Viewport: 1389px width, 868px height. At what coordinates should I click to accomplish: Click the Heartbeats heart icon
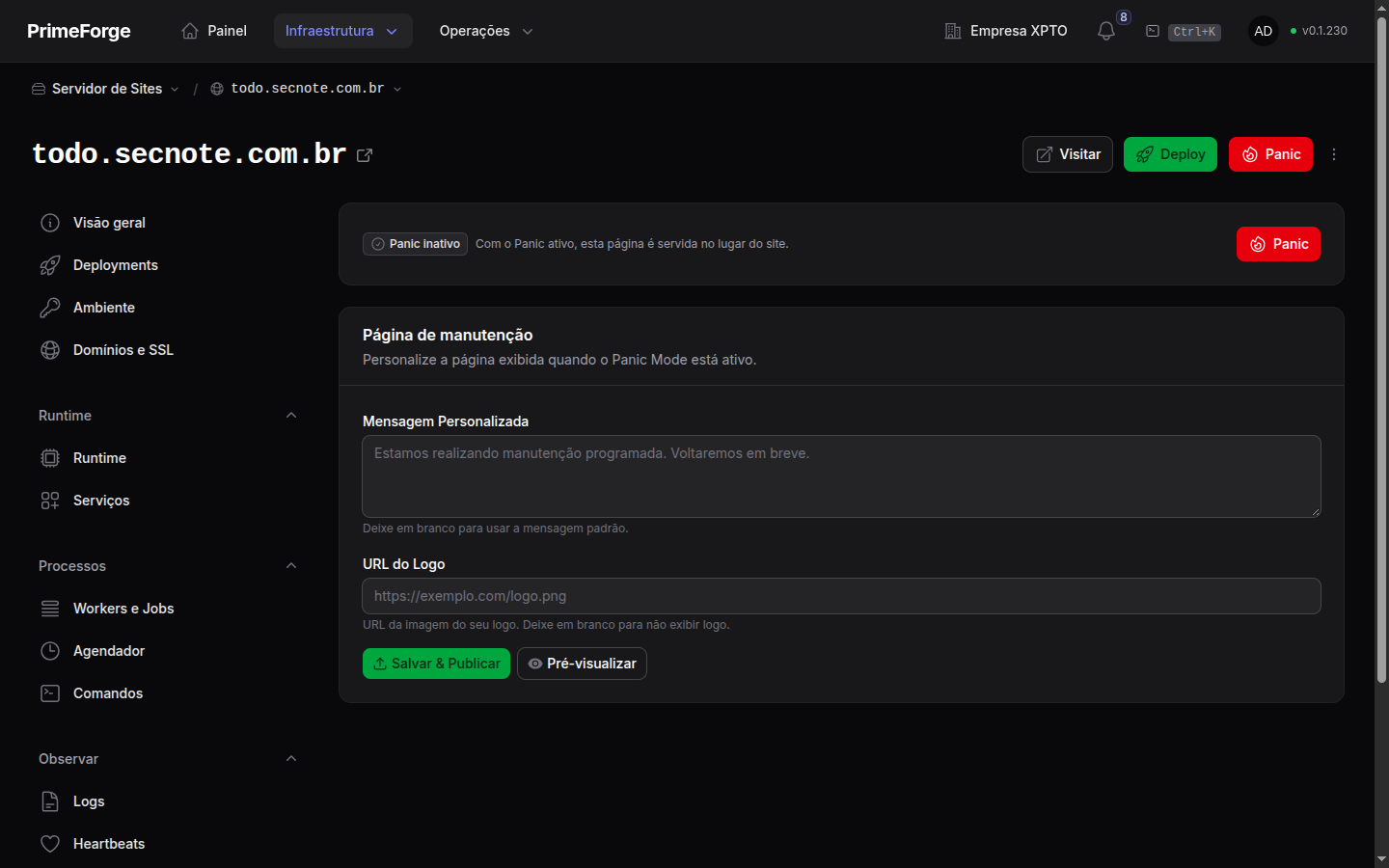click(x=50, y=844)
